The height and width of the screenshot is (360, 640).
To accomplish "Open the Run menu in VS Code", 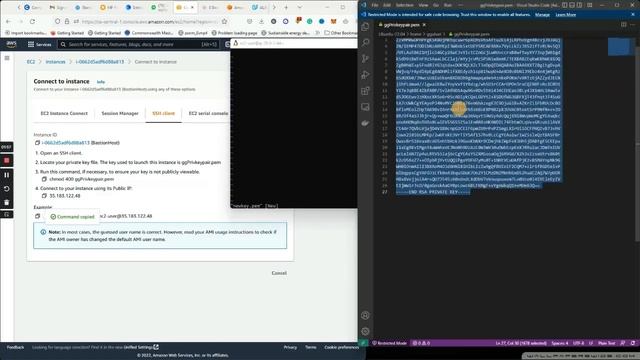I will coord(448,5).
